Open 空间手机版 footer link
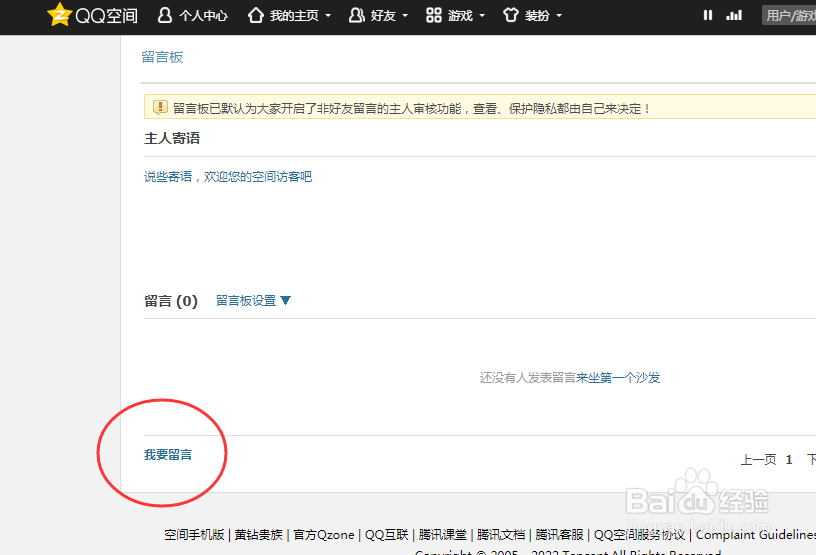Image resolution: width=816 pixels, height=555 pixels. pyautogui.click(x=194, y=535)
